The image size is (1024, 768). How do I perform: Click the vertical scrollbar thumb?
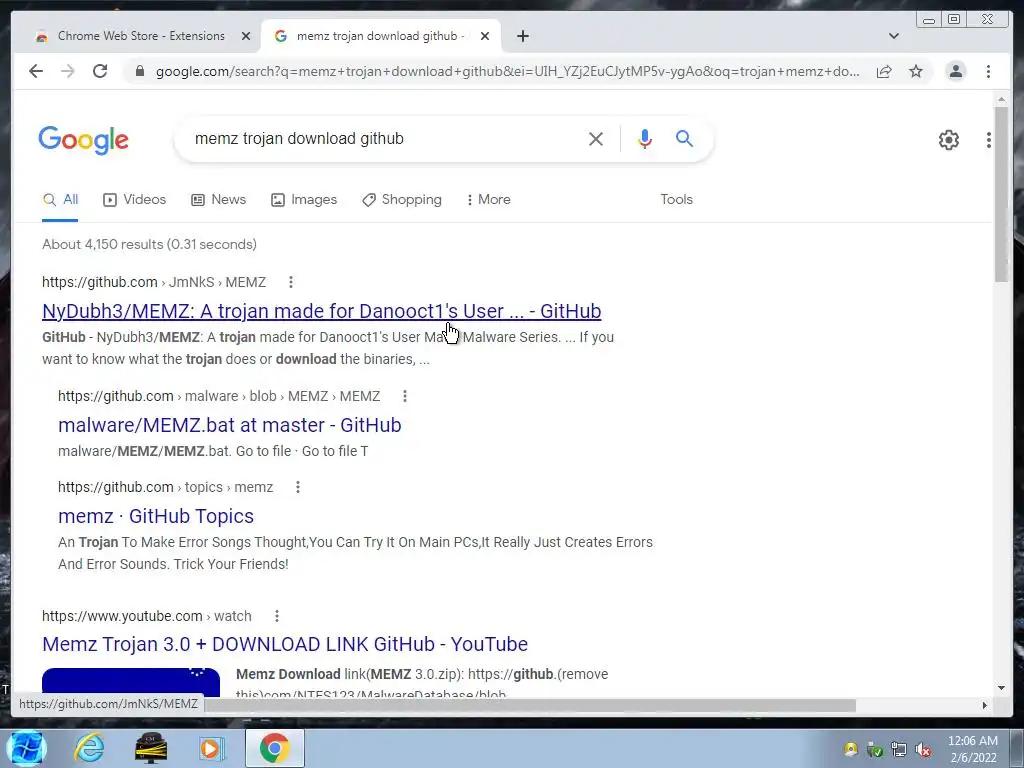tap(1001, 195)
